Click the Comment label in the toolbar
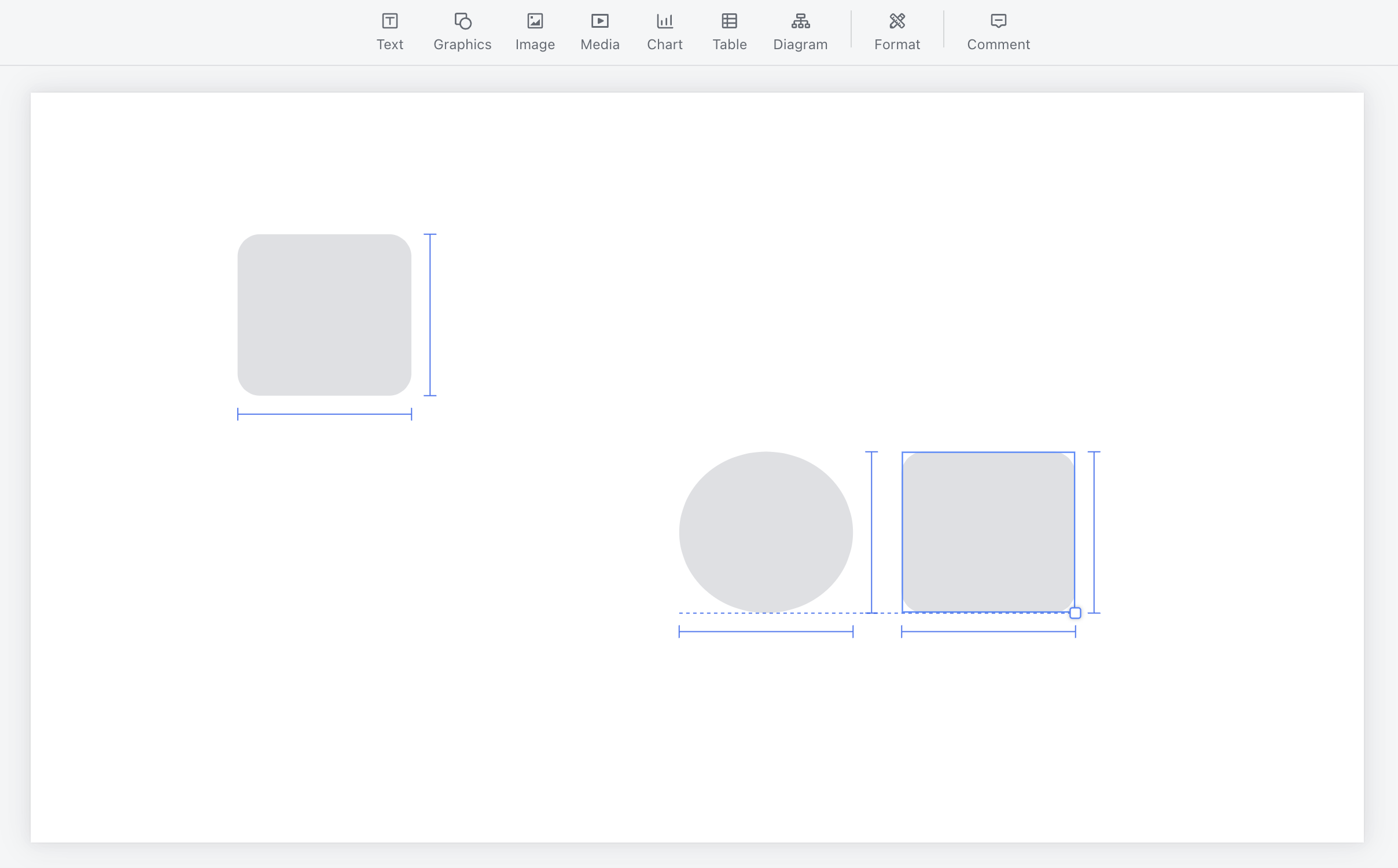 (x=998, y=45)
